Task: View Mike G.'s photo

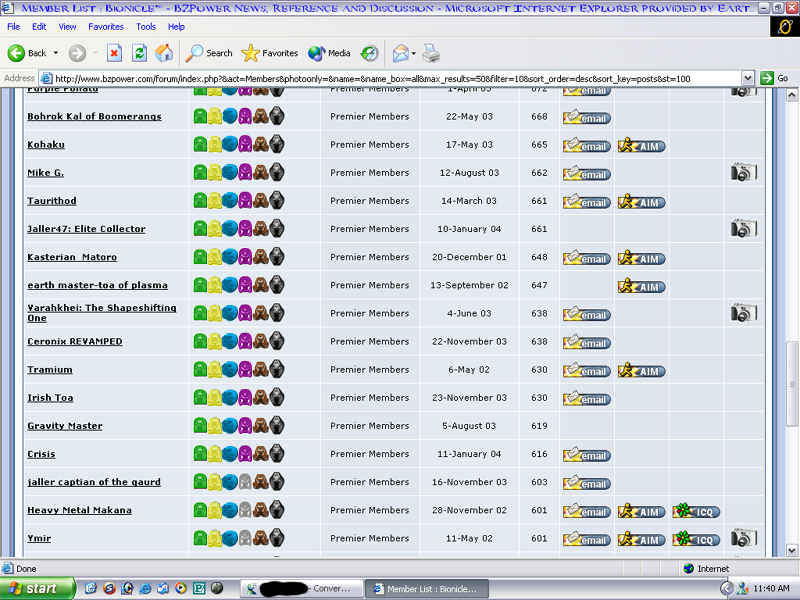Action: (x=742, y=173)
